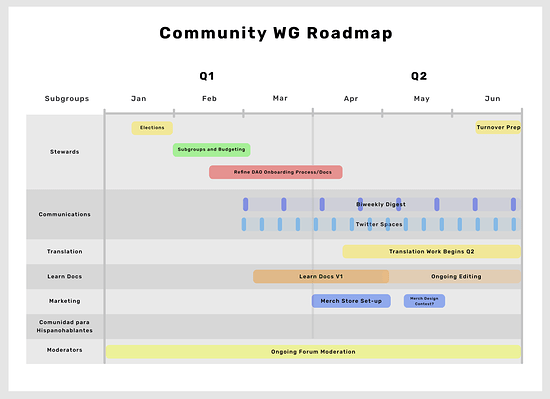The height and width of the screenshot is (399, 550).
Task: Select the Ongoing Editing bar
Action: 455,277
